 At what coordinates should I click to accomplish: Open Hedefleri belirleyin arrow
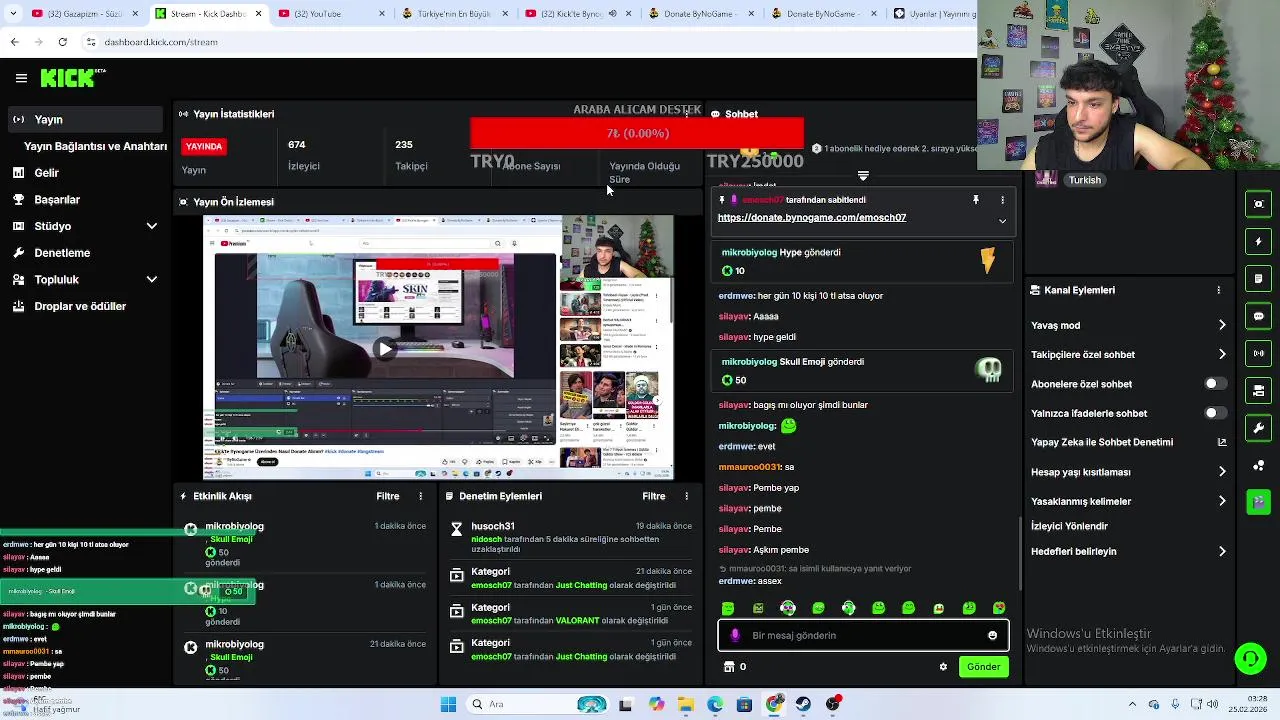[x=1222, y=551]
